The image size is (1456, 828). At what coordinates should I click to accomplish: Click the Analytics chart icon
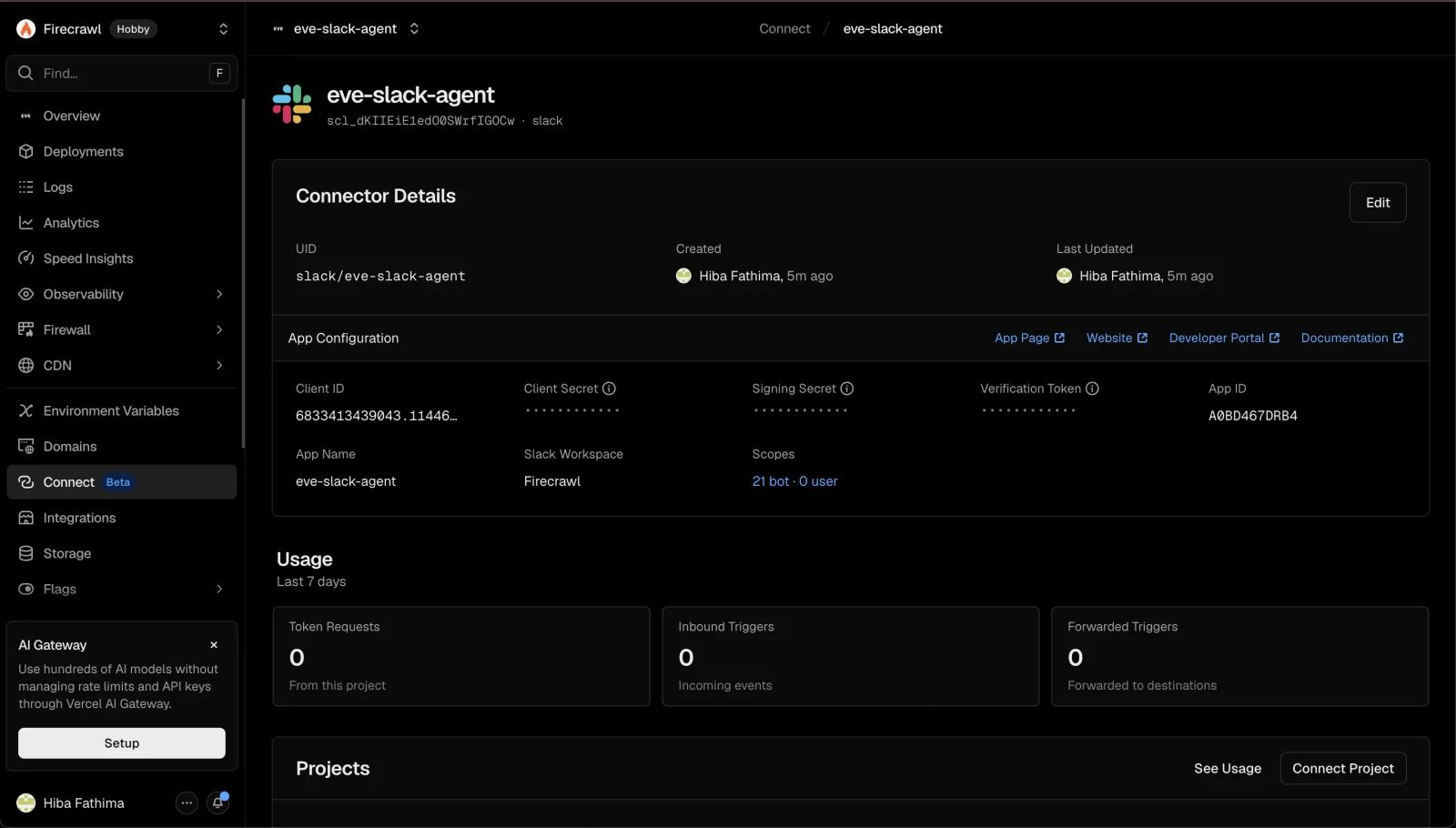tap(25, 223)
